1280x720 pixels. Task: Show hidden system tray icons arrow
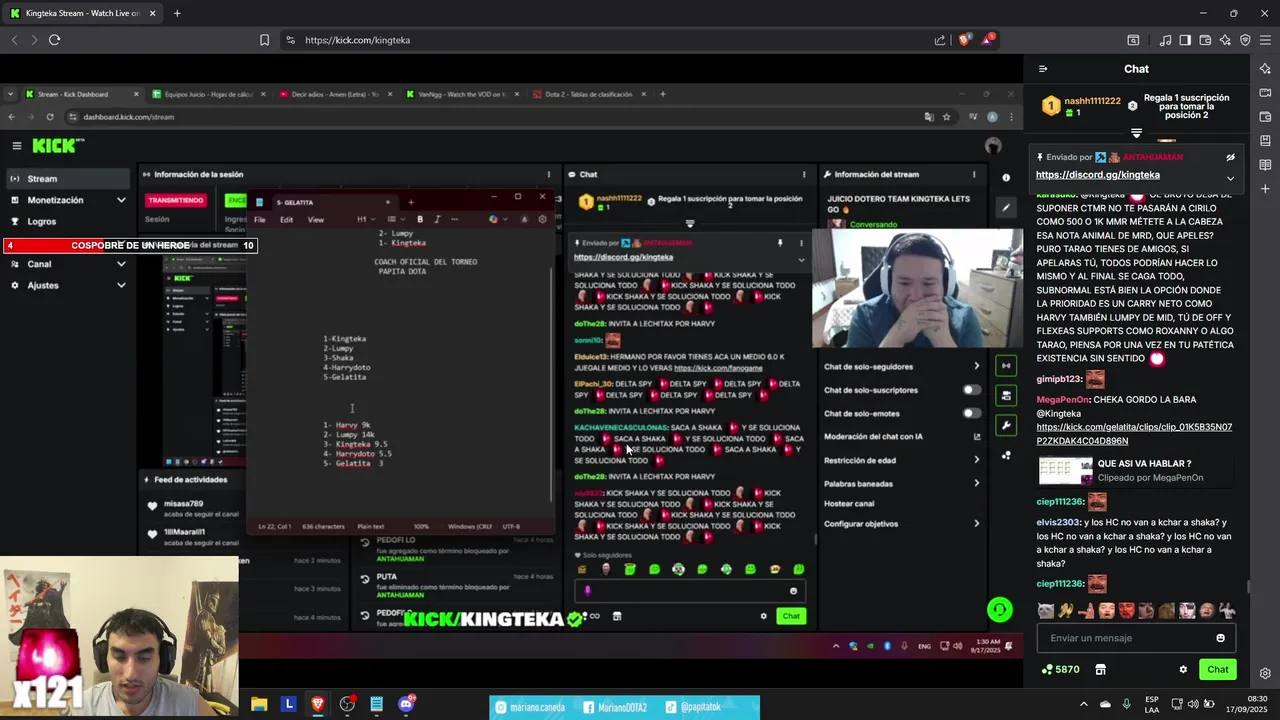1084,704
